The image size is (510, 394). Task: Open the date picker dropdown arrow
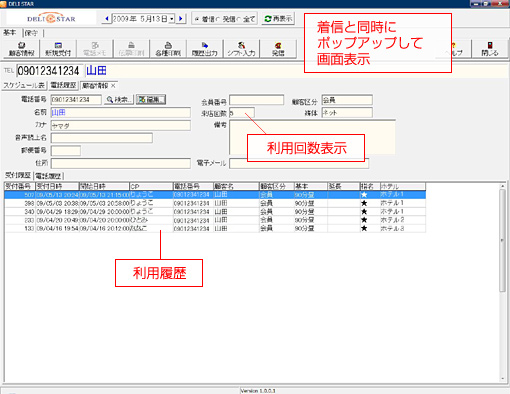pyautogui.click(x=172, y=19)
